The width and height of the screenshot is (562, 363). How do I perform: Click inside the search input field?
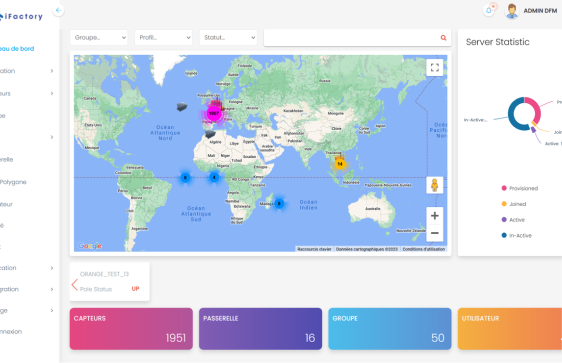coord(351,38)
